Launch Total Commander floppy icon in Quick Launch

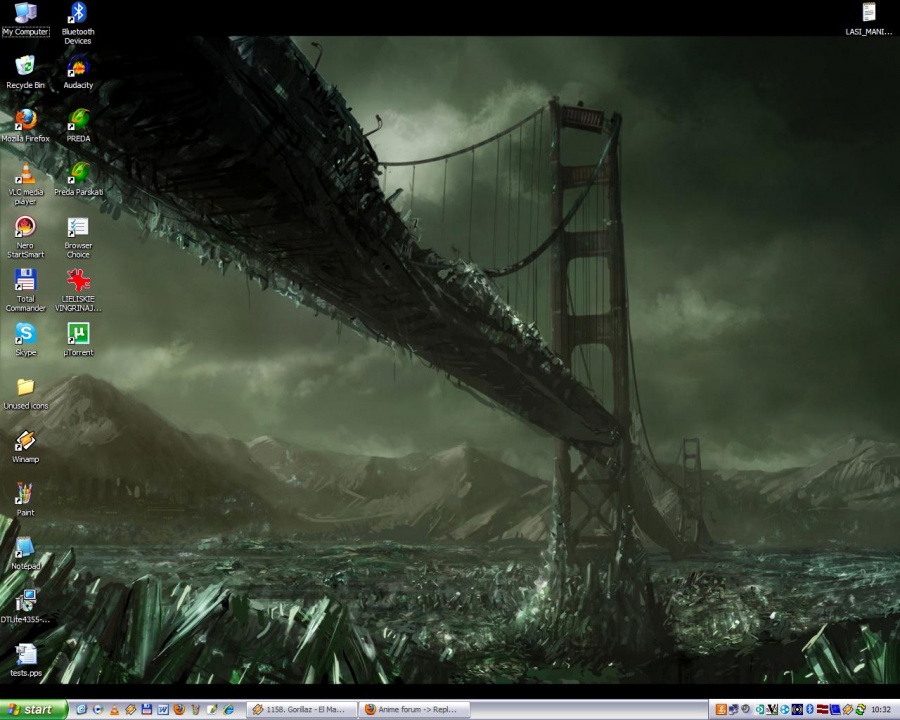146,710
